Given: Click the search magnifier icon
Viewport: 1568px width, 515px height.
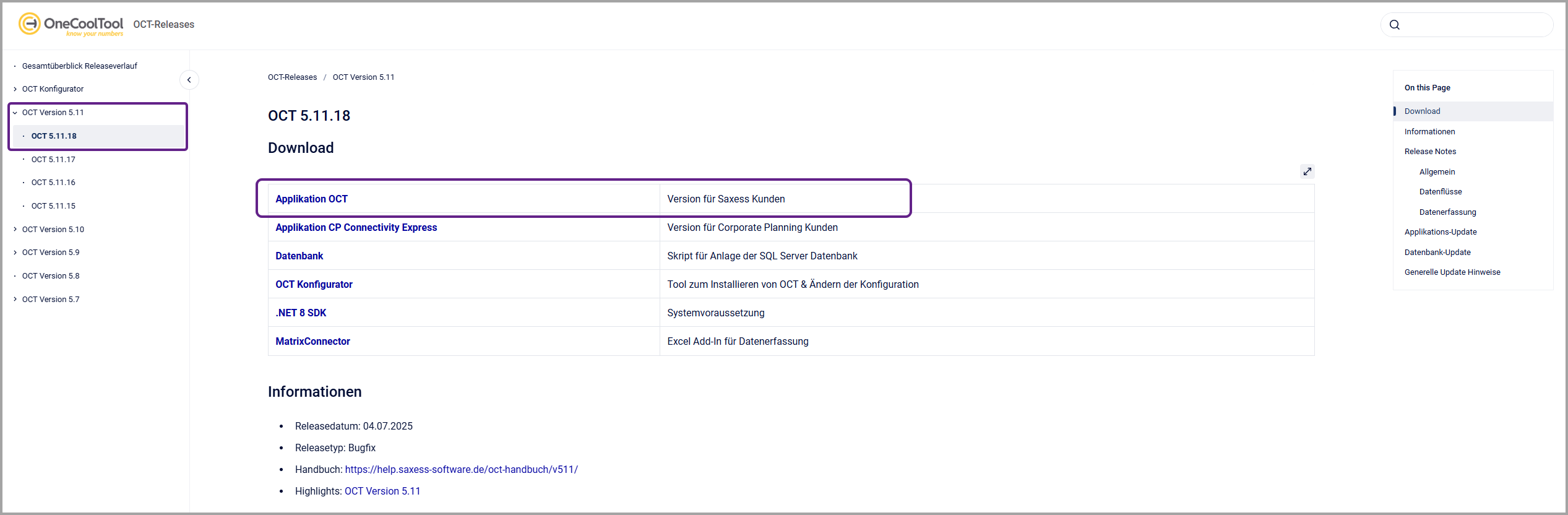Looking at the screenshot, I should (1395, 25).
